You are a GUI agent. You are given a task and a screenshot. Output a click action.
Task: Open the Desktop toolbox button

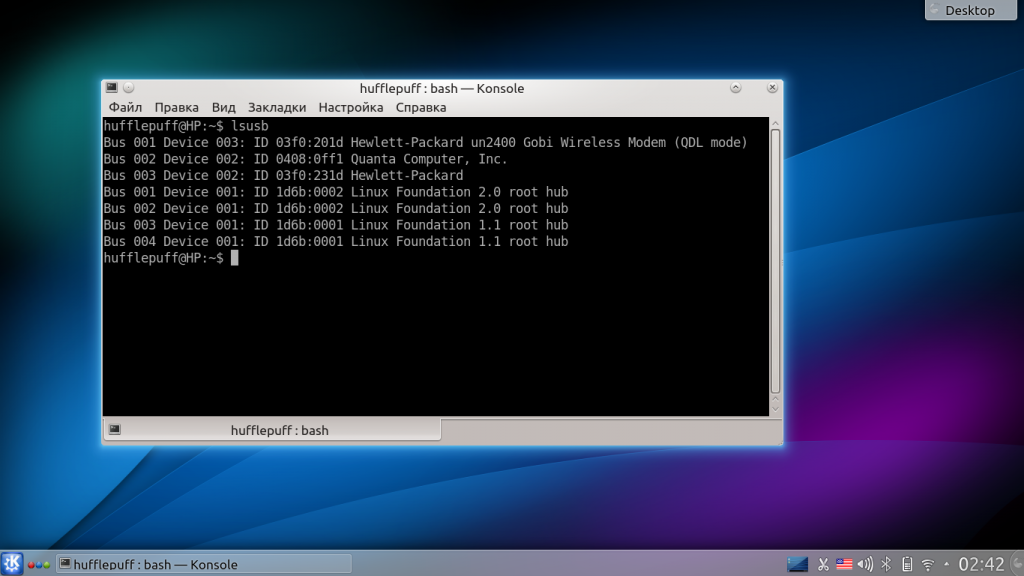click(970, 10)
